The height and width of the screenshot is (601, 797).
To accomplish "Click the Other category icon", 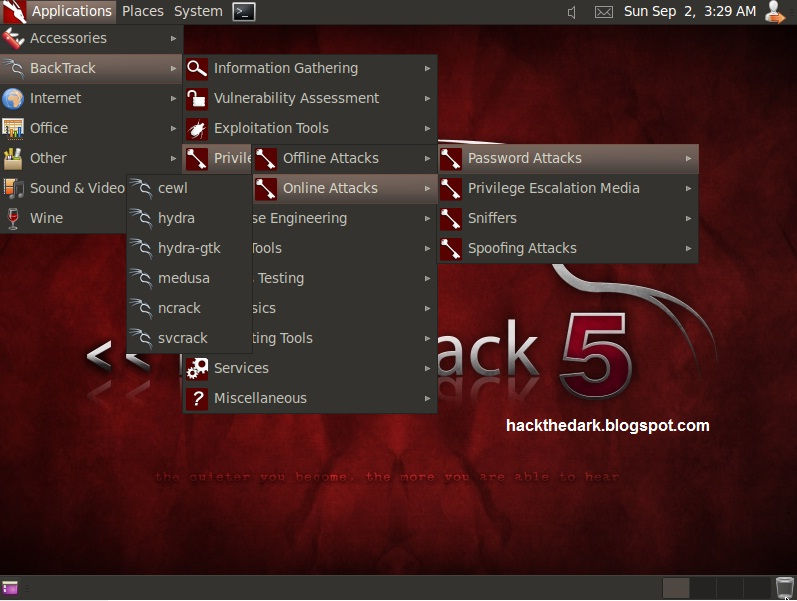I will coord(13,158).
